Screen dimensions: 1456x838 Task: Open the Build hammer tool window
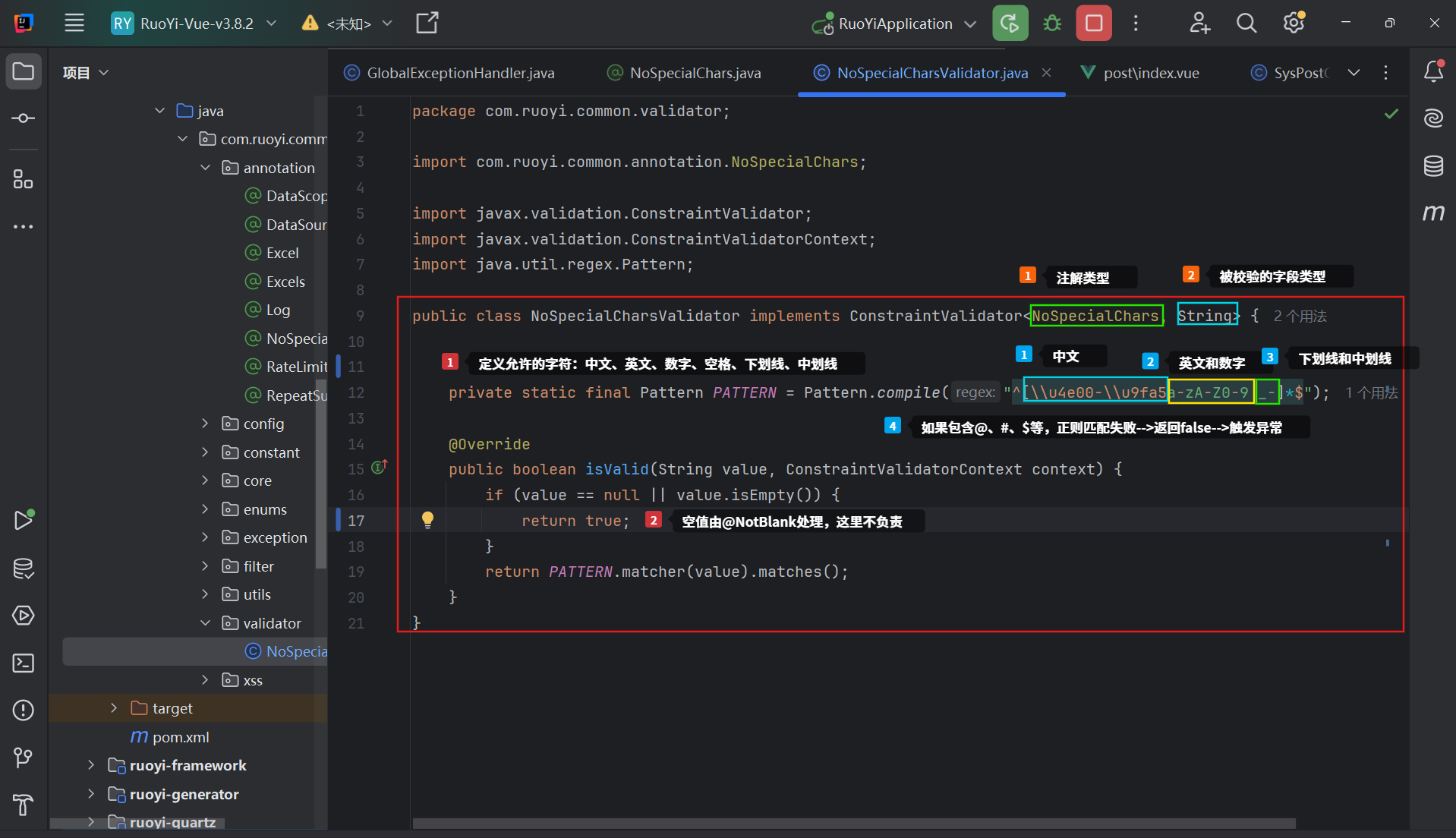tap(24, 805)
